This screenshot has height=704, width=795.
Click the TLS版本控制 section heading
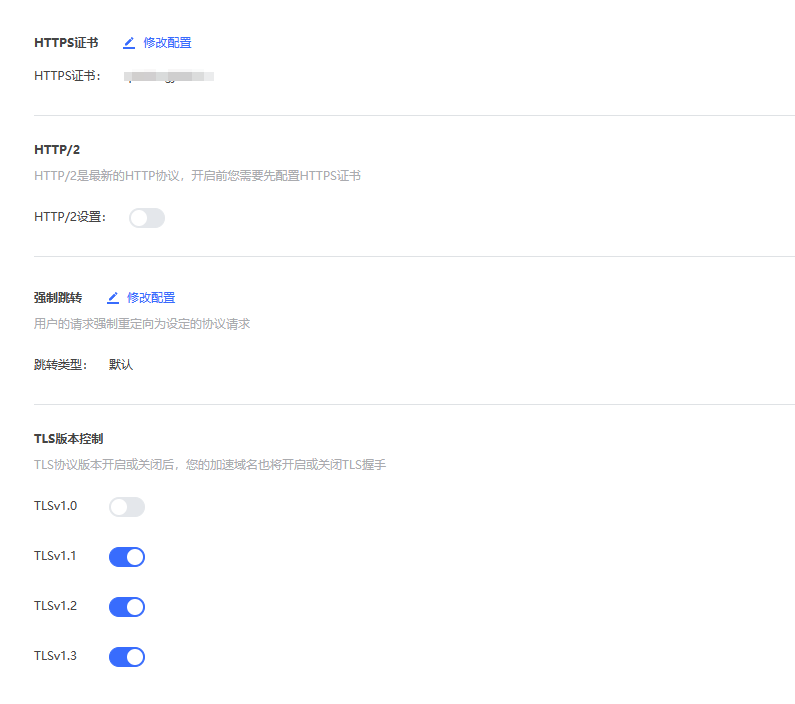69,439
